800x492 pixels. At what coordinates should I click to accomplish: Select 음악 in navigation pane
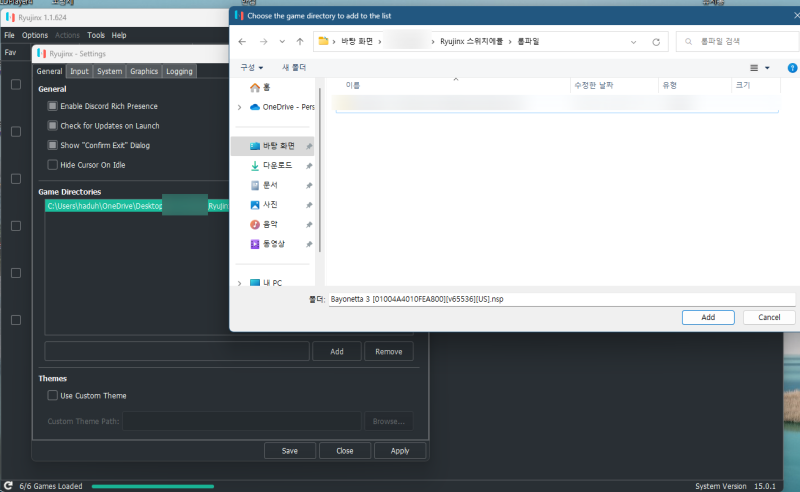272,224
